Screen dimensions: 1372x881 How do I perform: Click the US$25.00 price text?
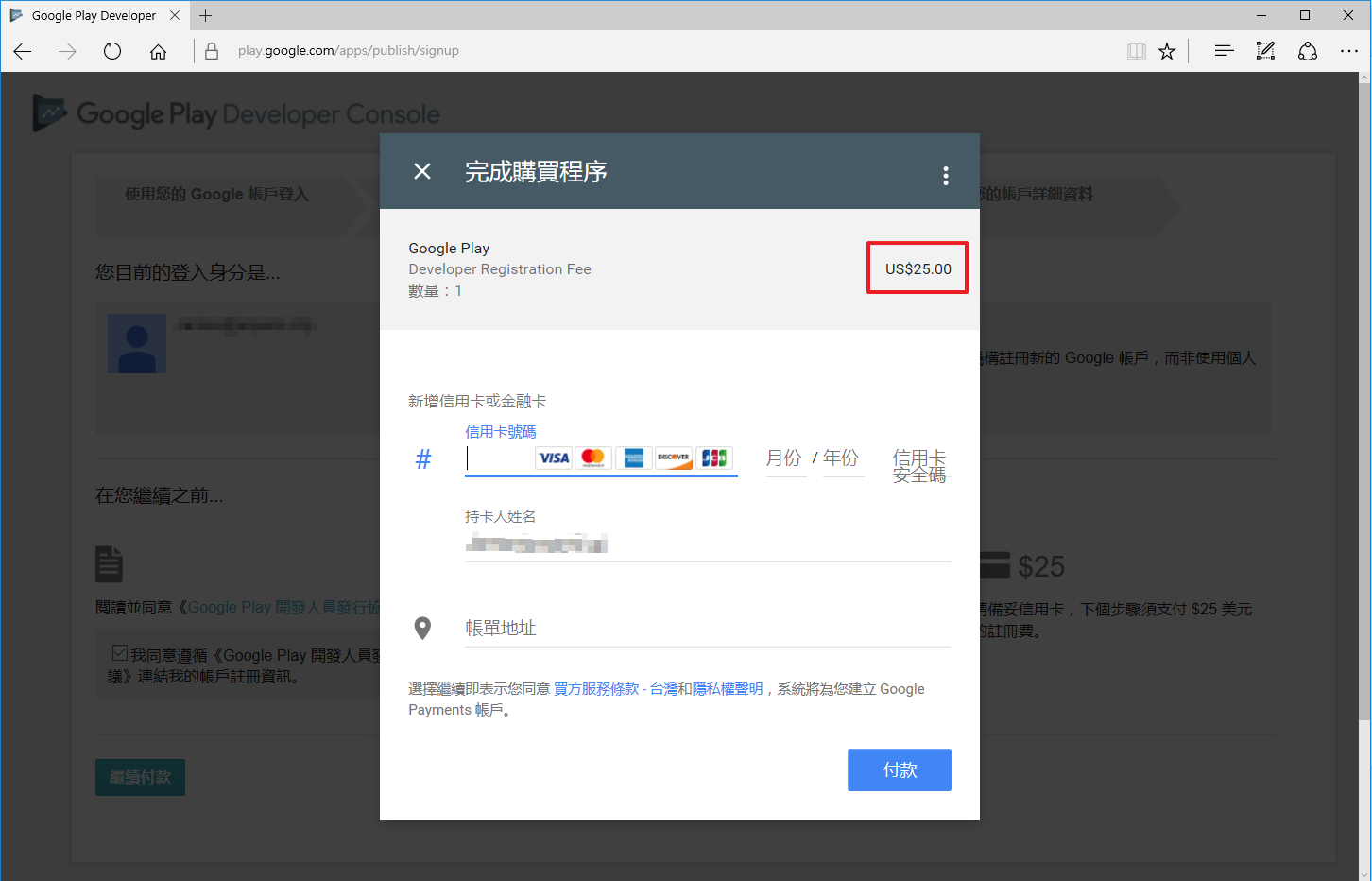(x=918, y=268)
